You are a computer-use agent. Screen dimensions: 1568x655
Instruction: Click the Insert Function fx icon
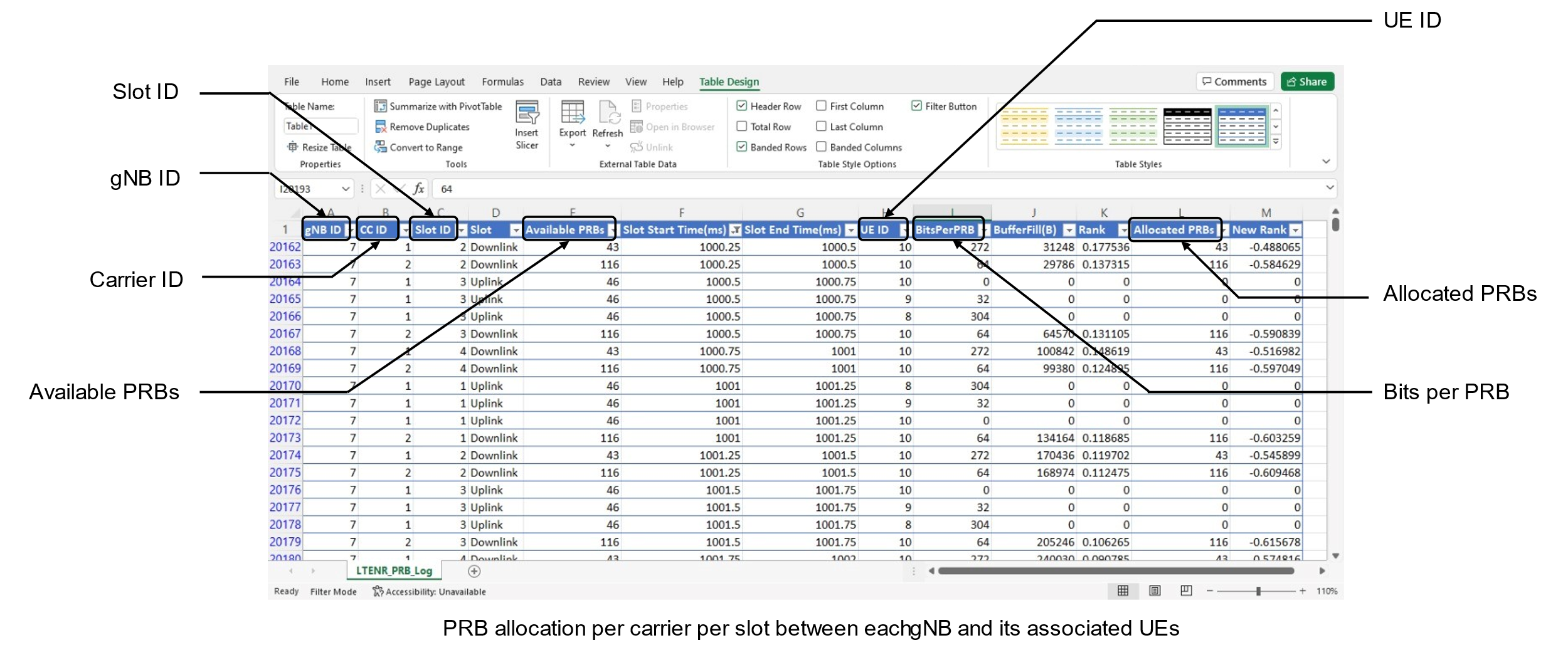click(419, 189)
